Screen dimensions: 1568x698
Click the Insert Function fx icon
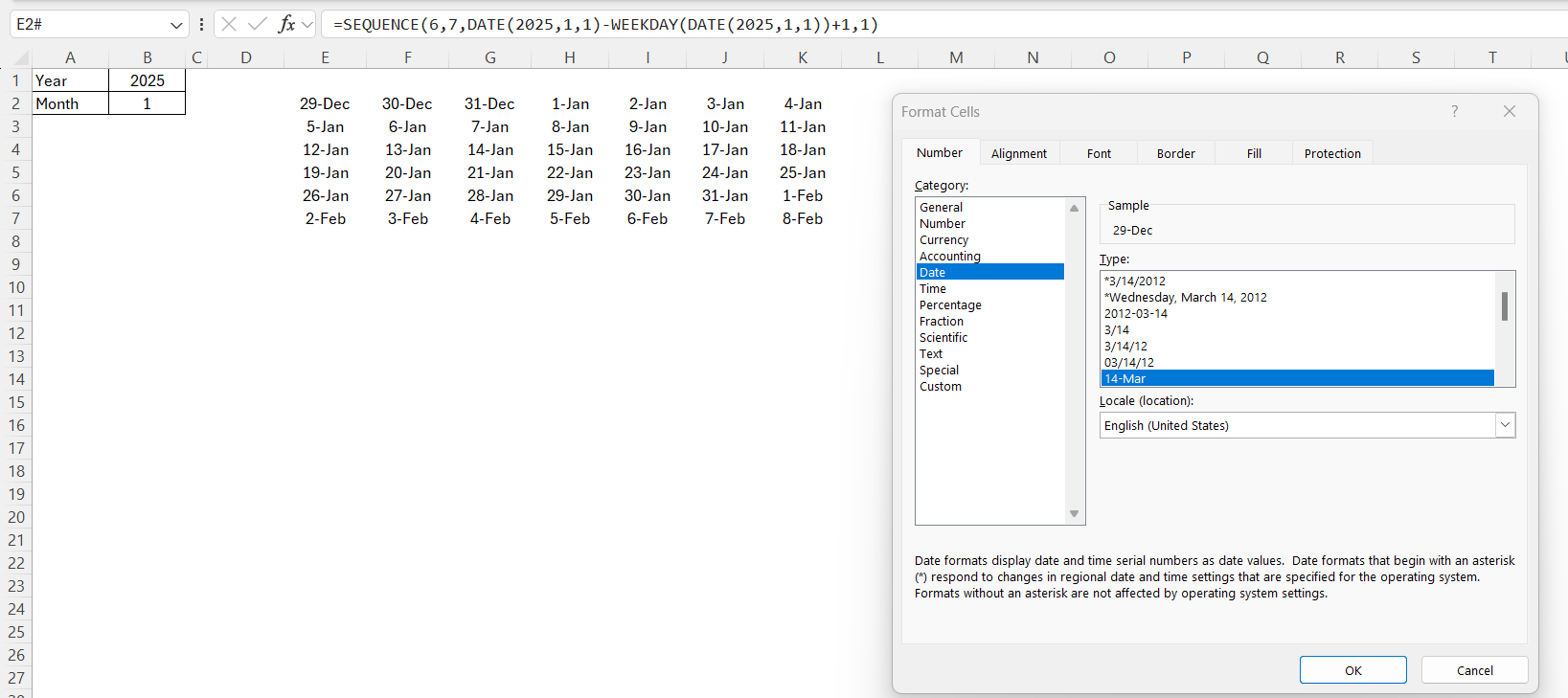pyautogui.click(x=285, y=24)
